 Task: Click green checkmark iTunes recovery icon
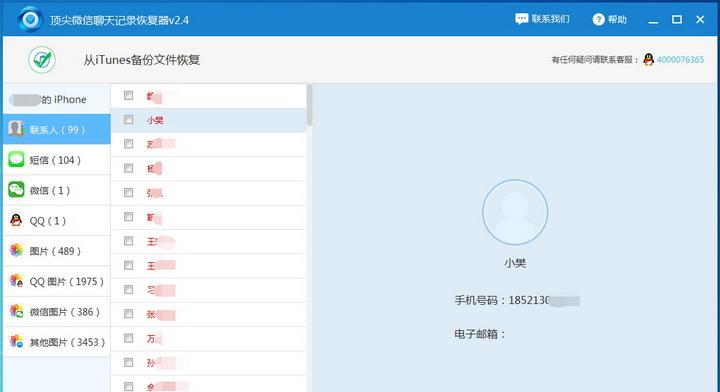pyautogui.click(x=42, y=60)
